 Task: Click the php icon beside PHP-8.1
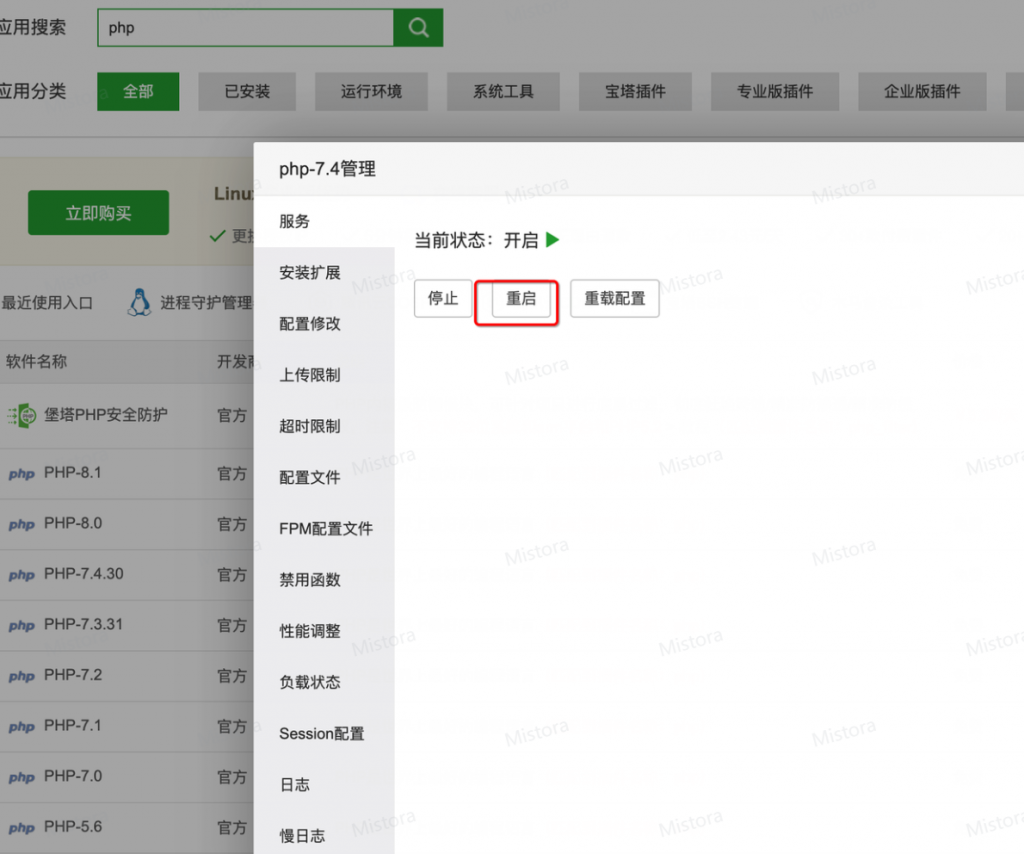pos(22,474)
